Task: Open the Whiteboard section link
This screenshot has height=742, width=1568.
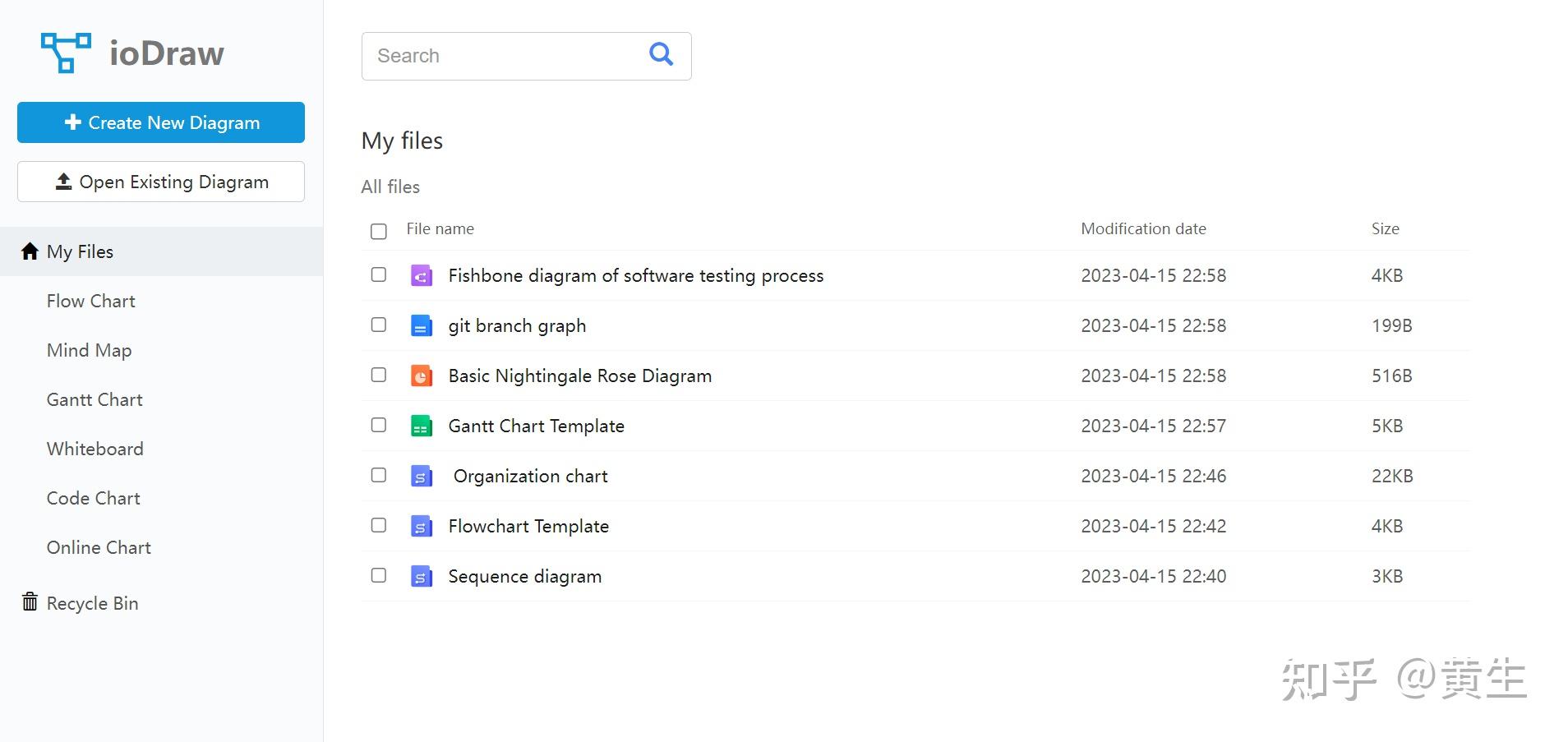Action: coord(95,449)
